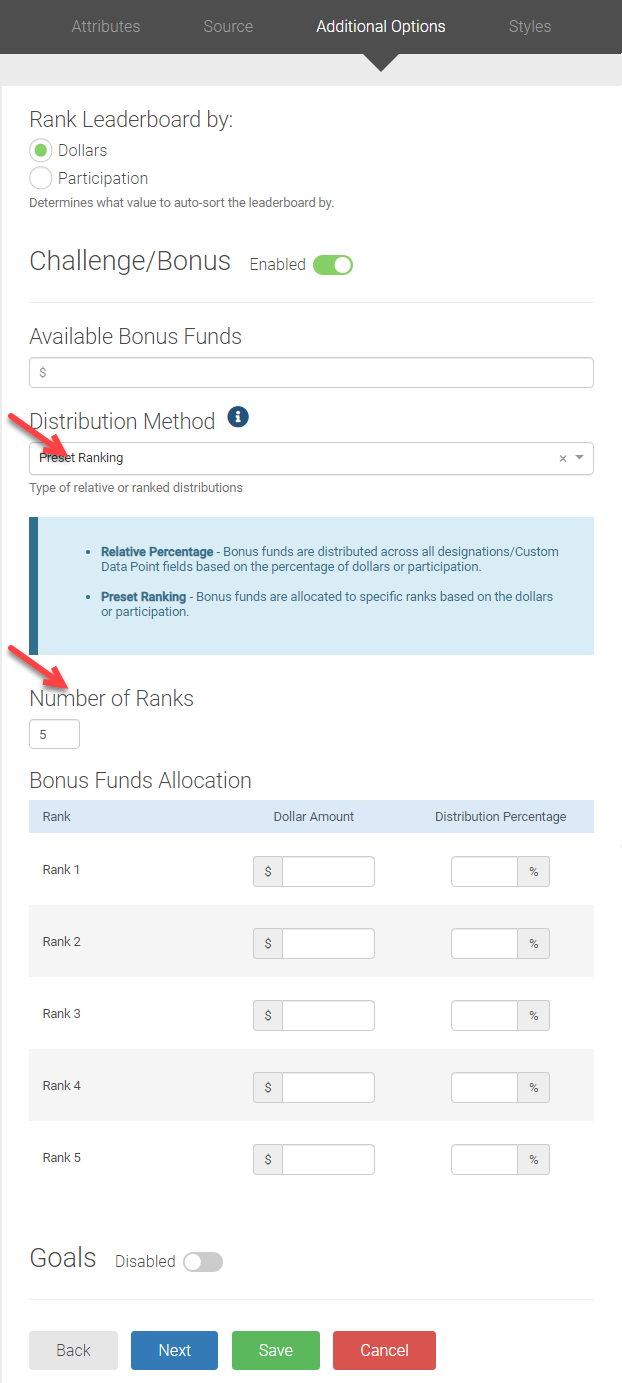Image resolution: width=622 pixels, height=1383 pixels.
Task: Enable the Goals toggle
Action: pyautogui.click(x=203, y=1261)
